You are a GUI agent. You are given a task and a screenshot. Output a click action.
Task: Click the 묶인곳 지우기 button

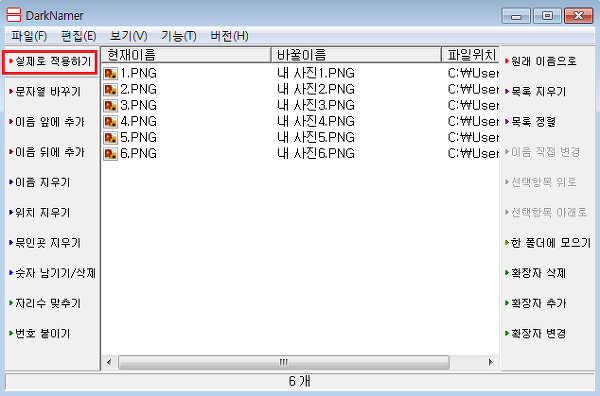pos(45,243)
